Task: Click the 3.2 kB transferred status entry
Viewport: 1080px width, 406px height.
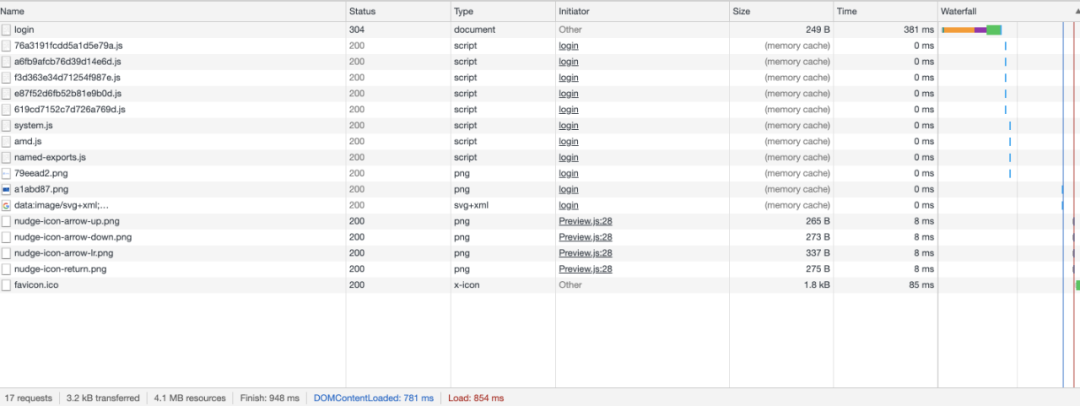Action: tap(103, 398)
